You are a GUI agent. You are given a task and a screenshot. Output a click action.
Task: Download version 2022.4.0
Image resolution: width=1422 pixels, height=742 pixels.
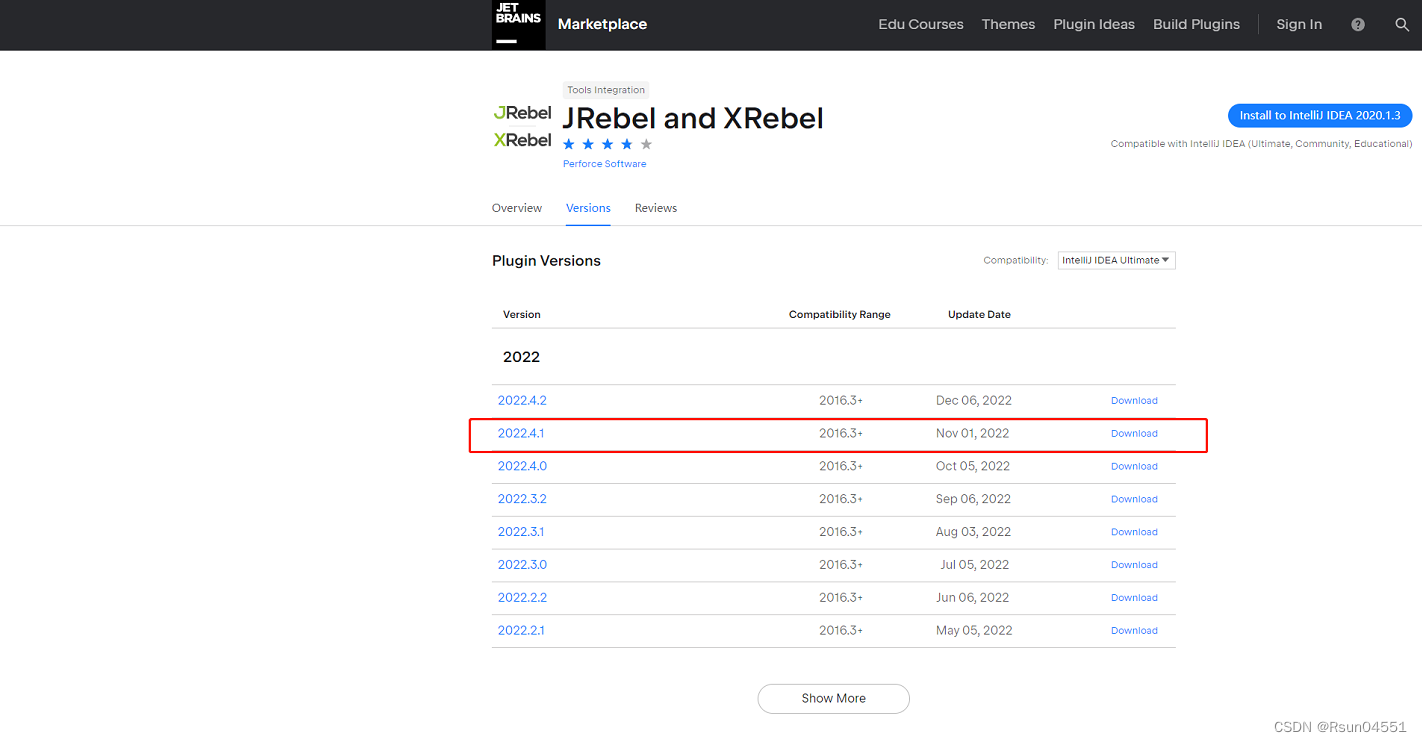1134,467
